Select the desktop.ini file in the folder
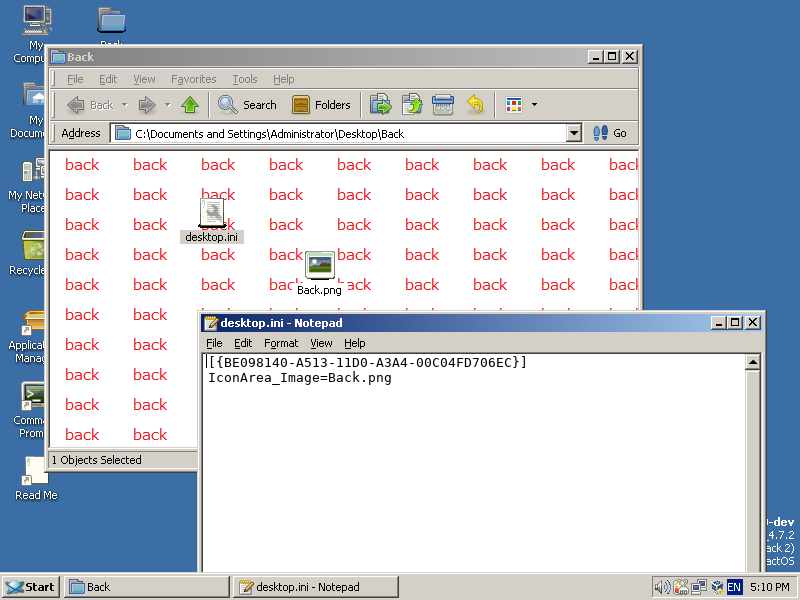The width and height of the screenshot is (800, 600). click(x=213, y=213)
